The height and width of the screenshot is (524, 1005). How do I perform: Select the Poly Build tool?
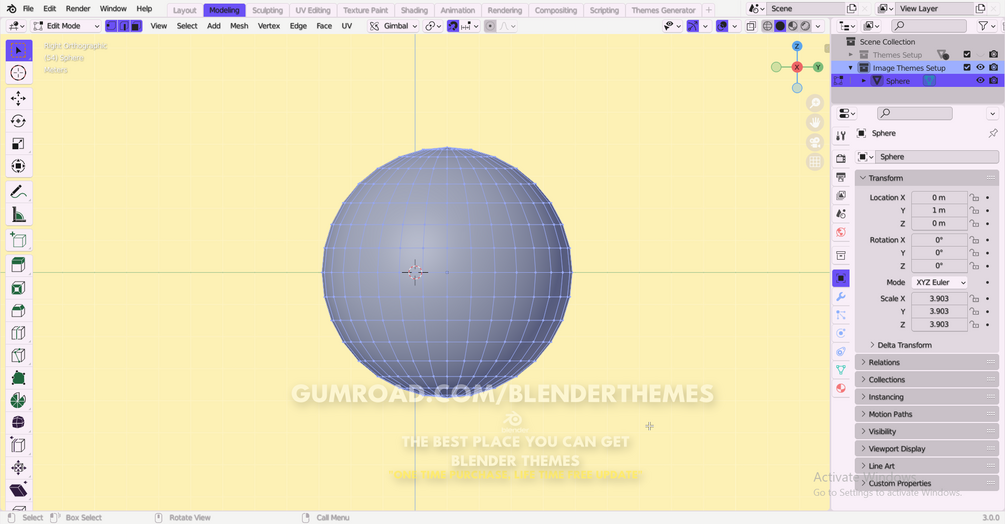tap(19, 378)
